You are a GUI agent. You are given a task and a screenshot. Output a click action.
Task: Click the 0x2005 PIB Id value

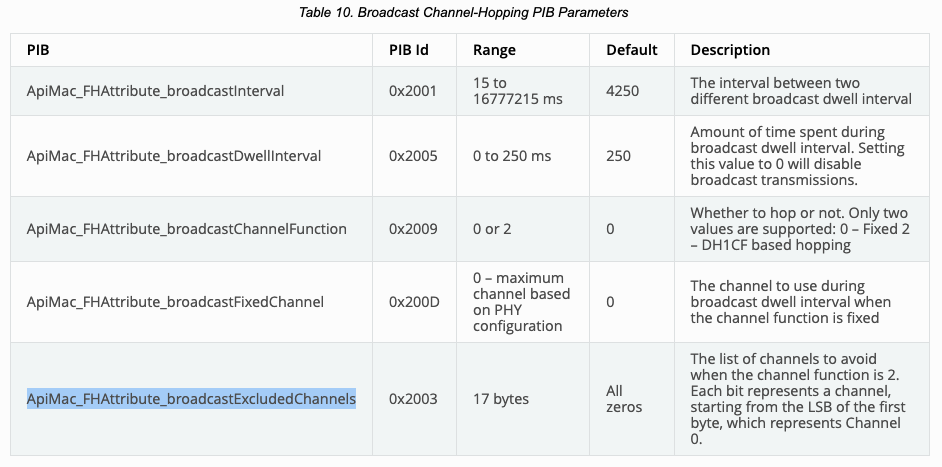(413, 156)
